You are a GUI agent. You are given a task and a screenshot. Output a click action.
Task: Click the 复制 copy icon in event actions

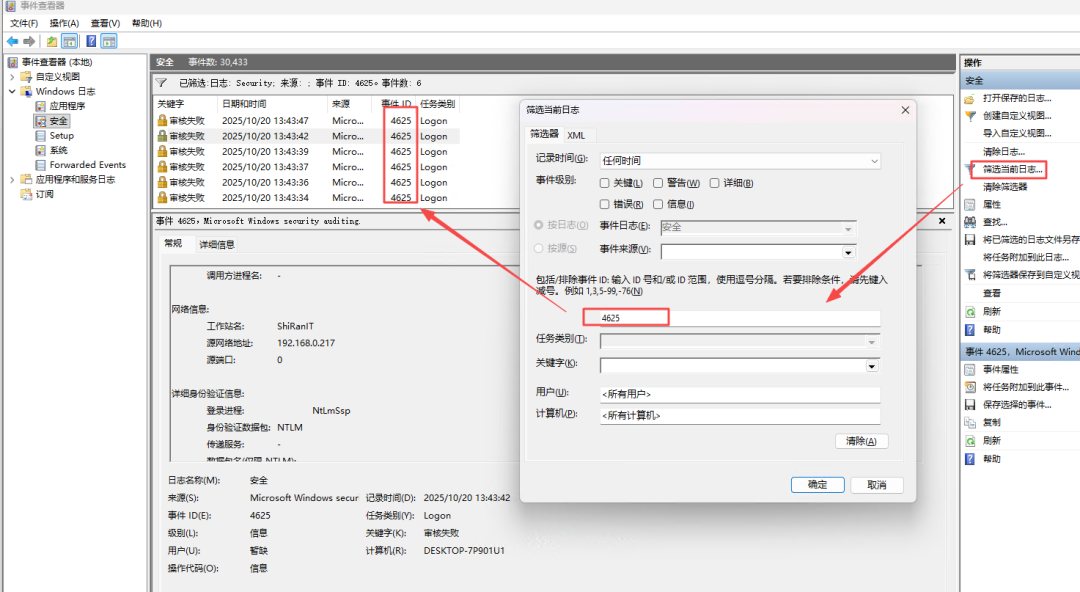click(970, 422)
